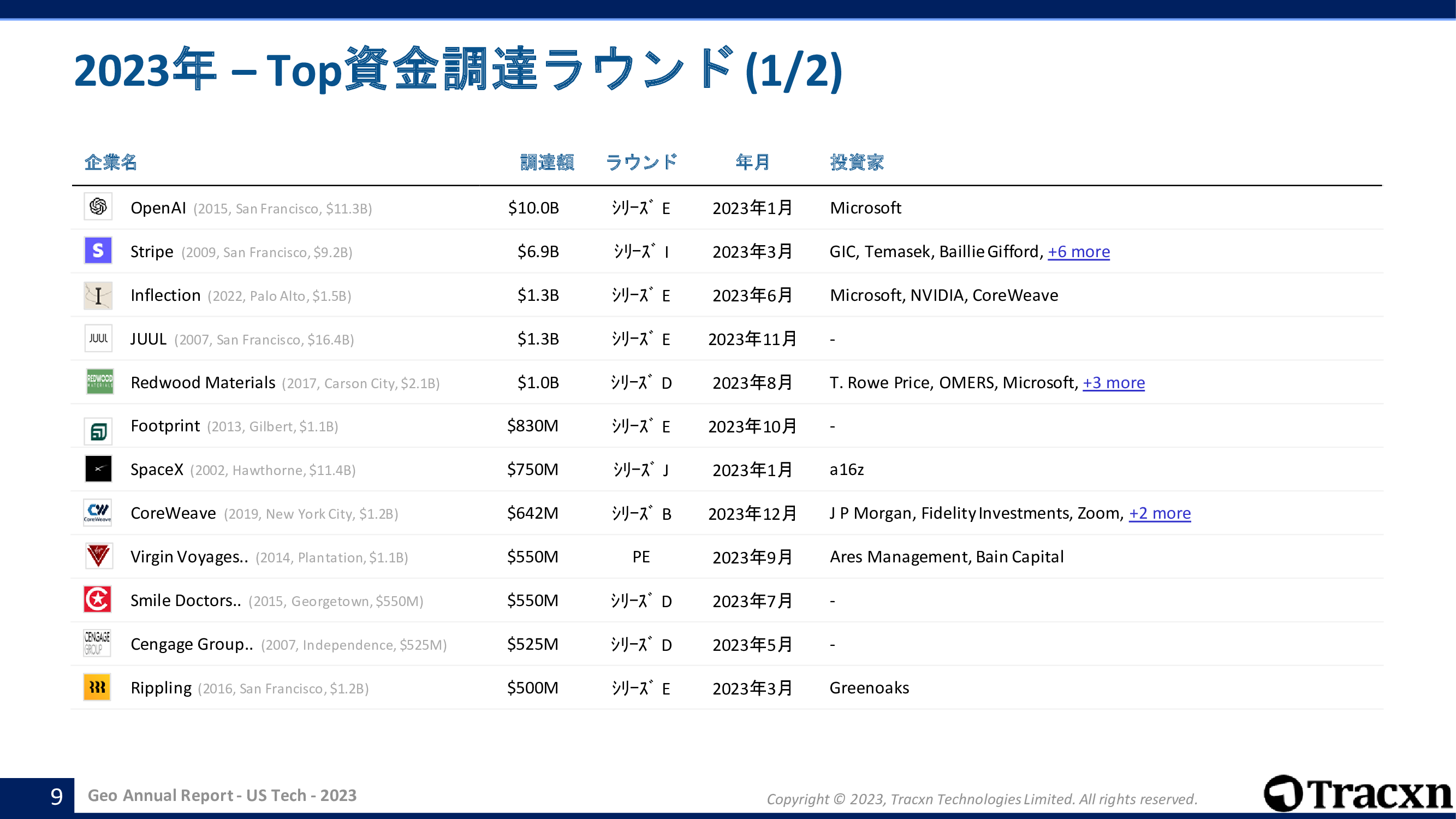
Task: Click 'Ares Management, Bain Capital' investors text
Action: point(947,557)
